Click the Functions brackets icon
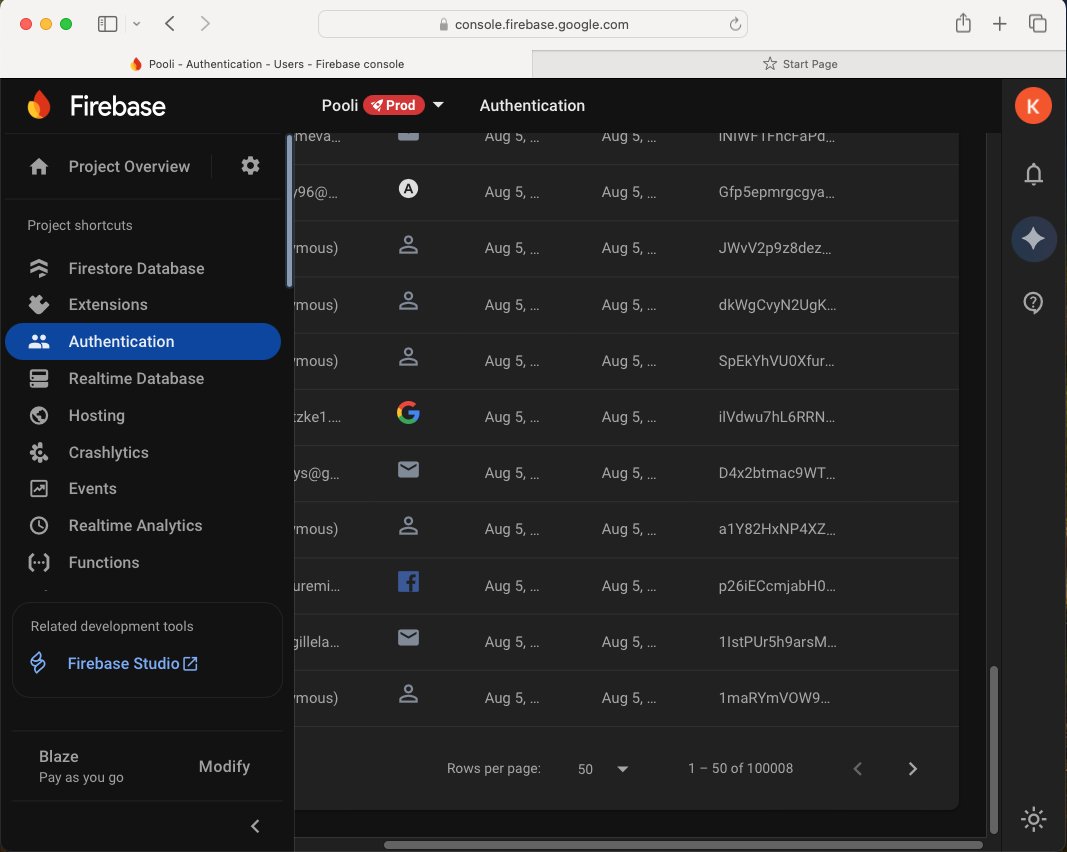Viewport: 1067px width, 852px height. coord(39,563)
